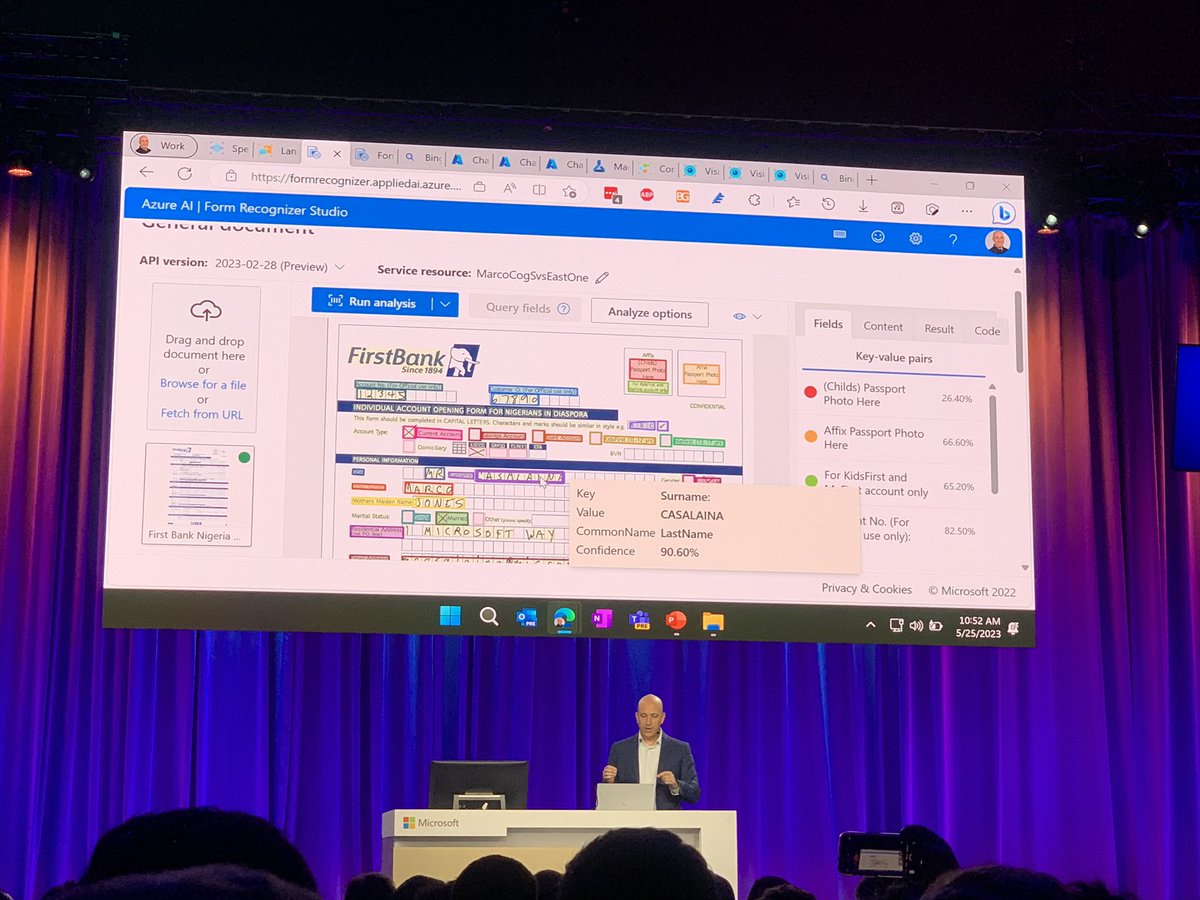The width and height of the screenshot is (1200, 900).
Task: Open the split screen icon in address bar
Action: (x=539, y=189)
